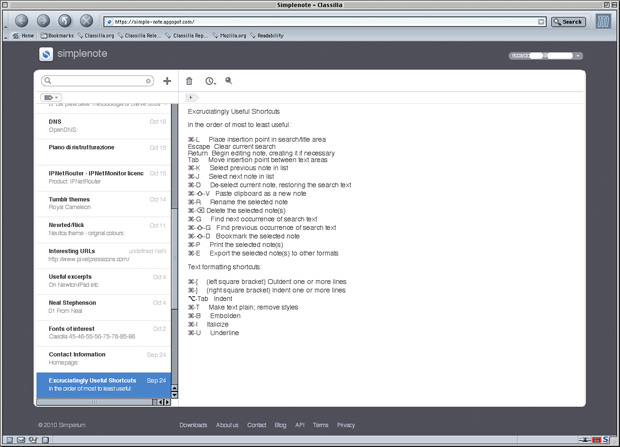Select the Interesting URLs note

[x=104, y=256]
